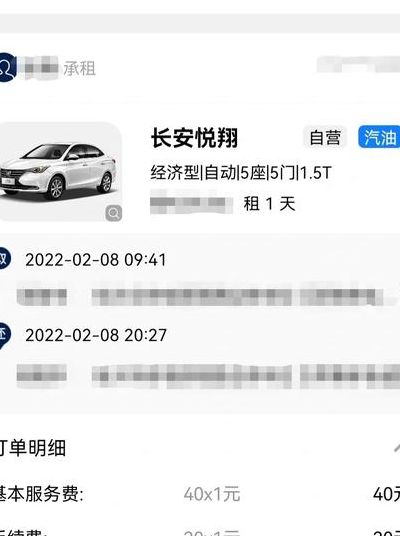400x536 pixels.
Task: Select the 长安悦翔 car title
Action: (x=194, y=138)
